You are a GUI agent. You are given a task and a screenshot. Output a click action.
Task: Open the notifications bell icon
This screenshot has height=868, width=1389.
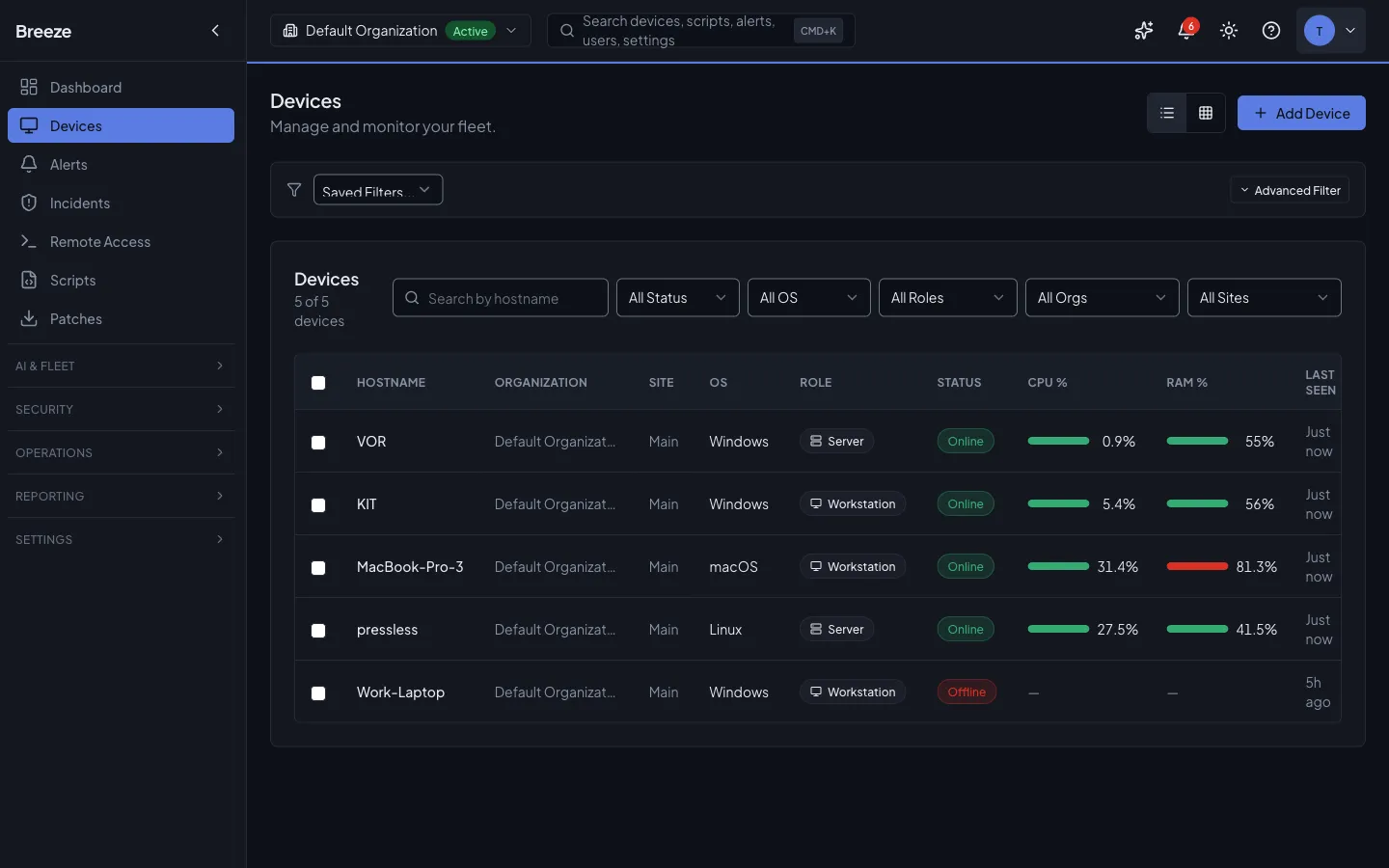click(1185, 30)
